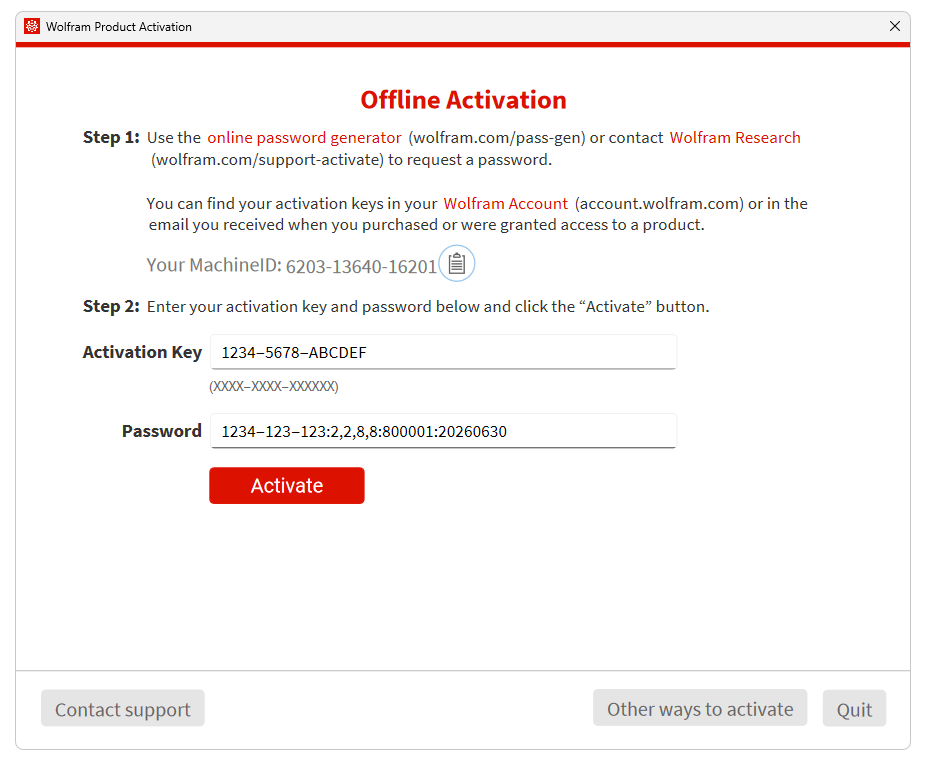Click the Password input field
The height and width of the screenshot is (767, 927).
click(x=443, y=431)
